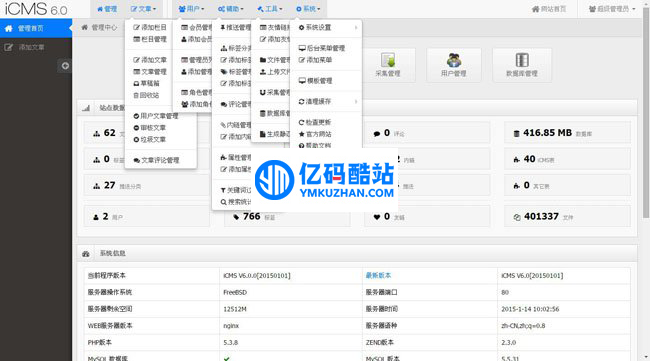Open 角色管理 in the 用户 menu

coord(196,92)
